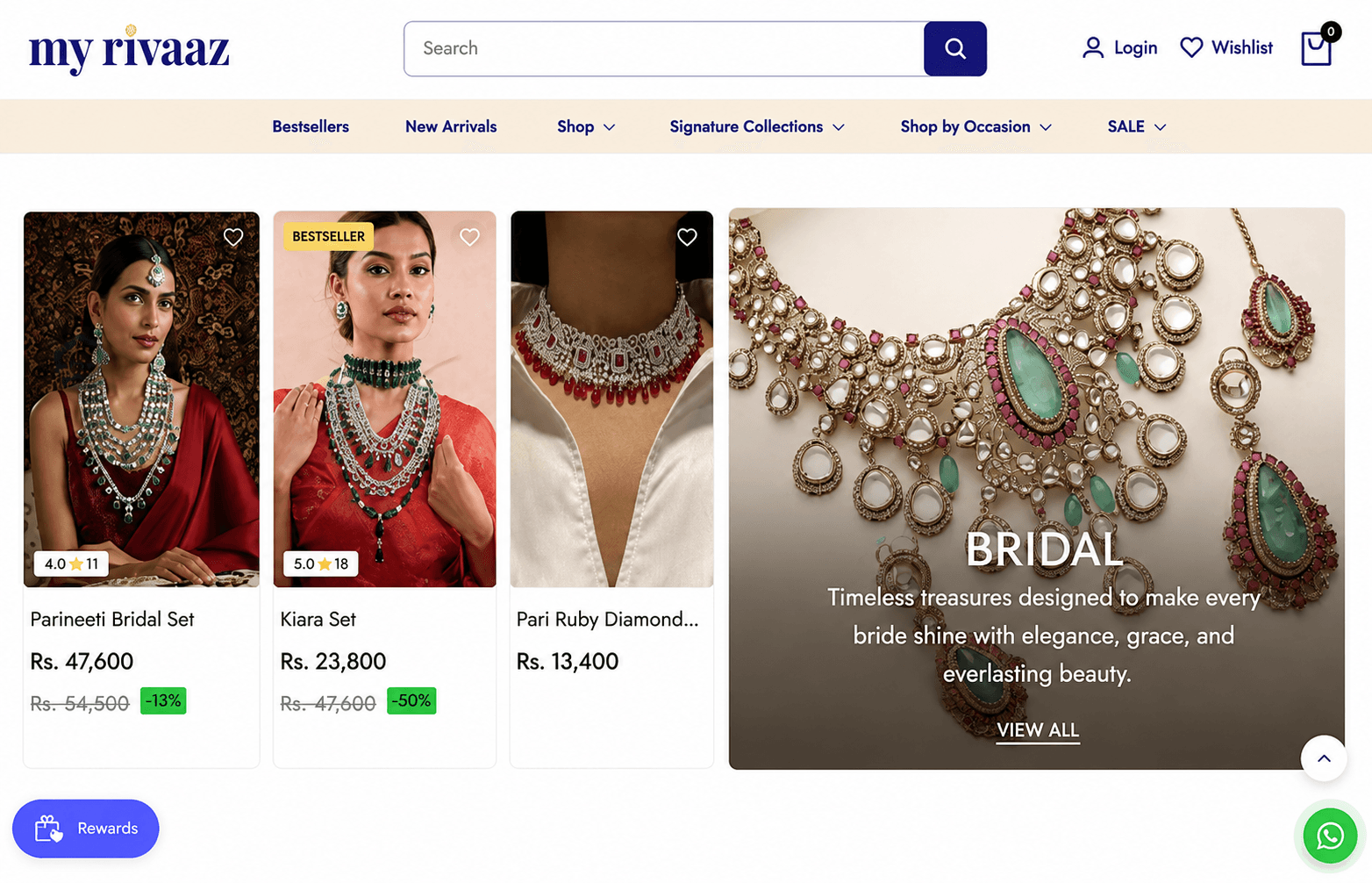The height and width of the screenshot is (883, 1372).
Task: Add Pari Ruby Diamond to wishlist
Action: [687, 237]
